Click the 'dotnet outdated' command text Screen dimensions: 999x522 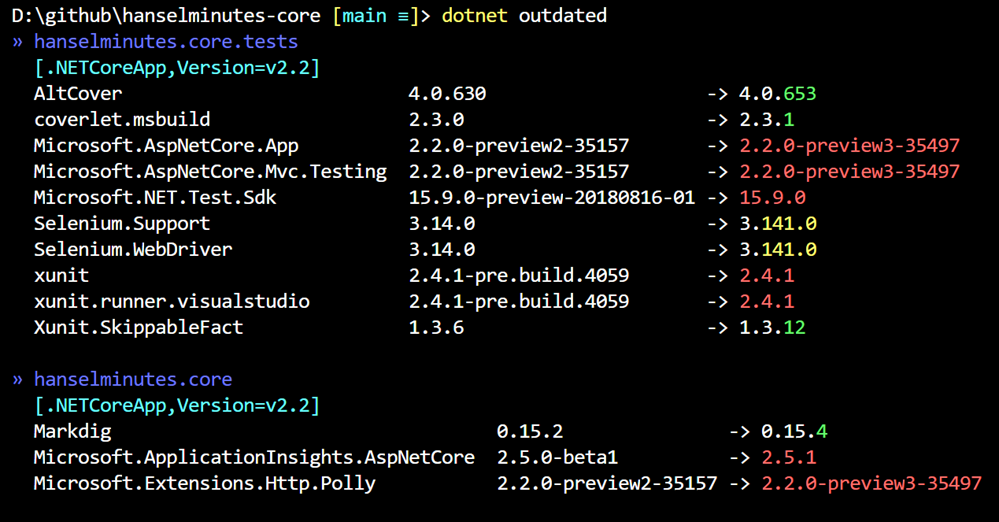(524, 15)
